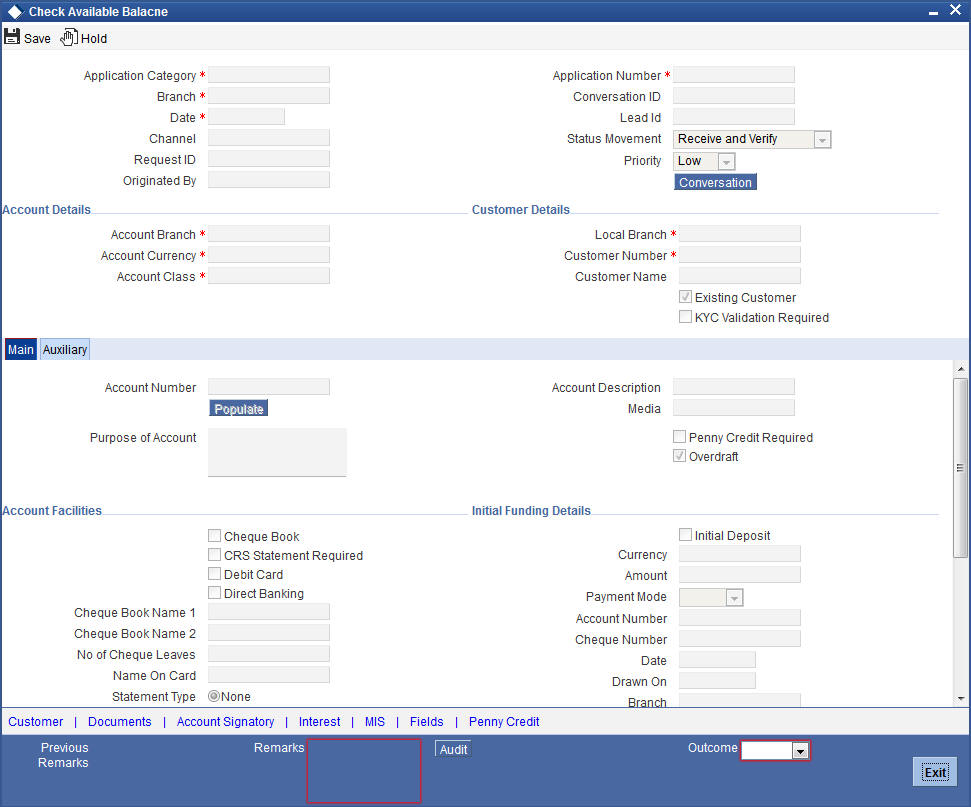Image resolution: width=971 pixels, height=807 pixels.
Task: Open the Fields link
Action: (x=427, y=722)
